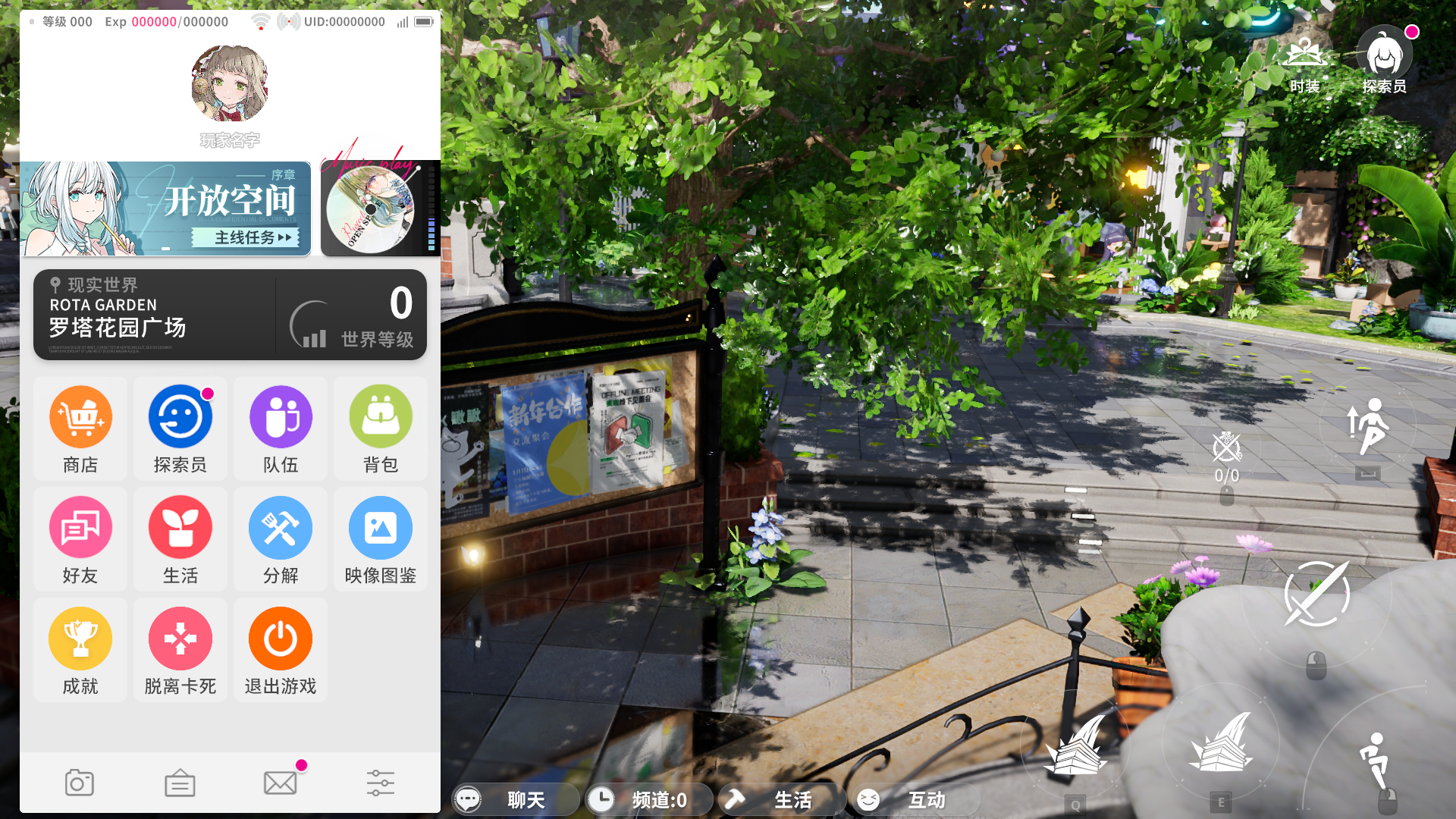Open the 聊天 chat tab

click(x=516, y=800)
